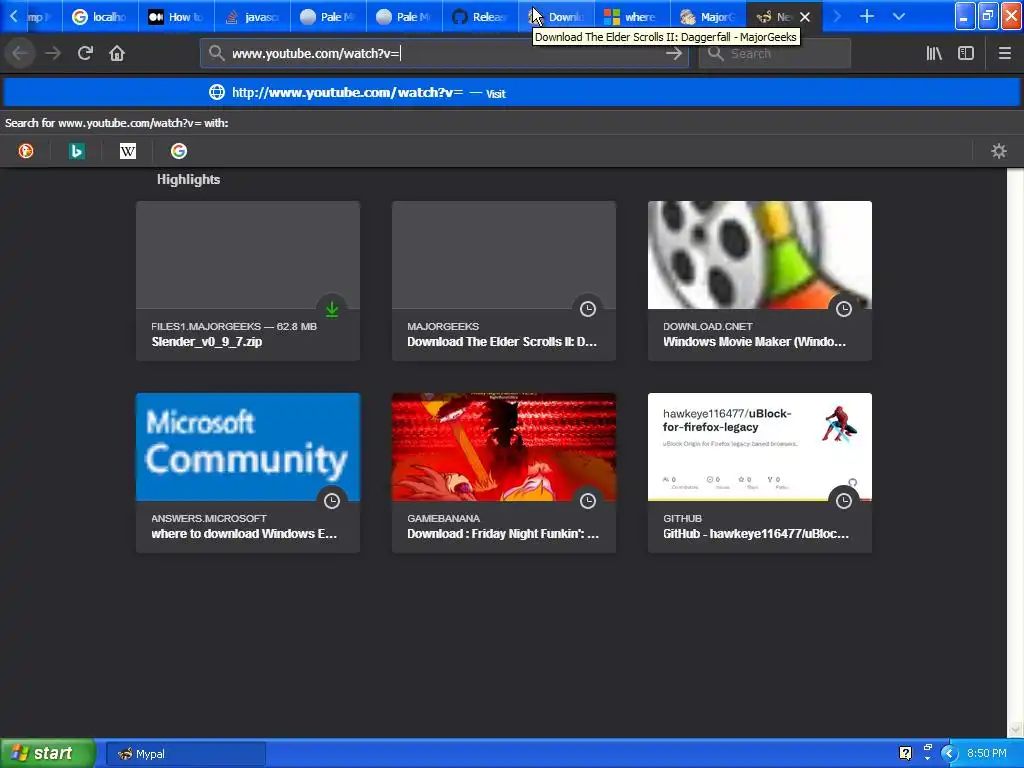Click history clock icon on Elder Scrolls card

[x=588, y=309]
